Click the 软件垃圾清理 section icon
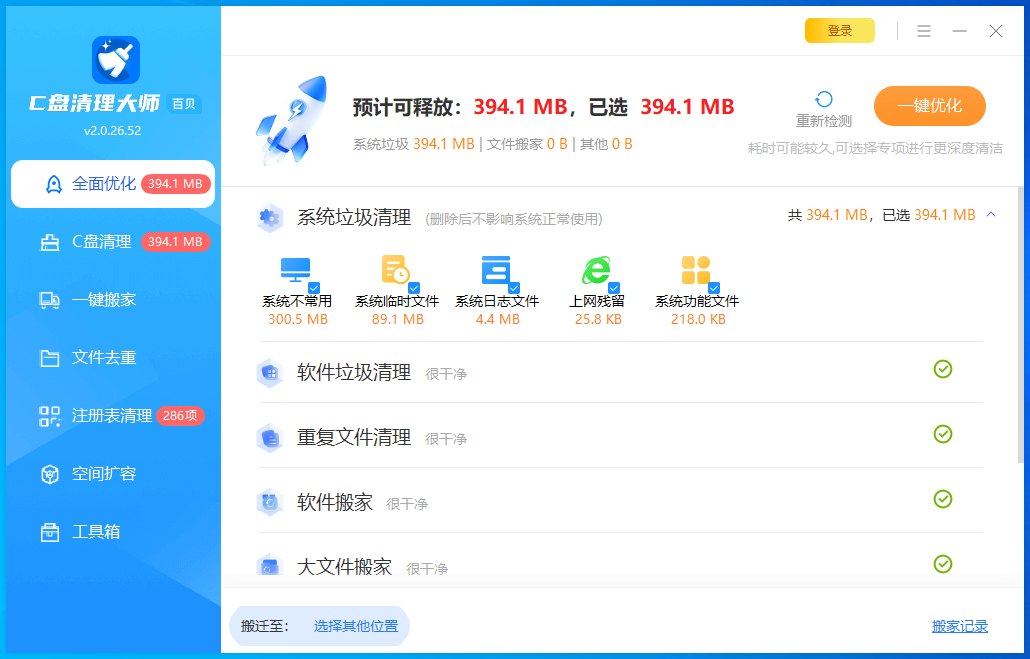The image size is (1030, 659). click(x=269, y=373)
